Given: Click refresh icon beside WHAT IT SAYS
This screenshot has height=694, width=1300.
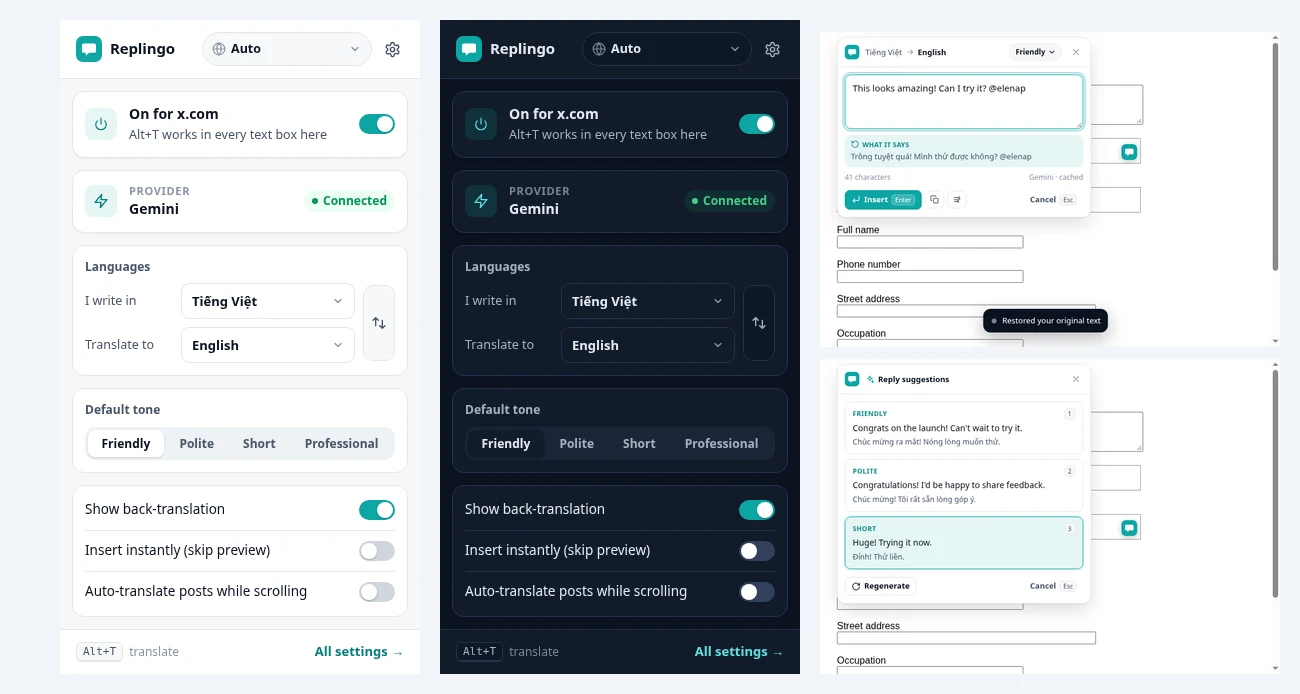Looking at the screenshot, I should 855,145.
